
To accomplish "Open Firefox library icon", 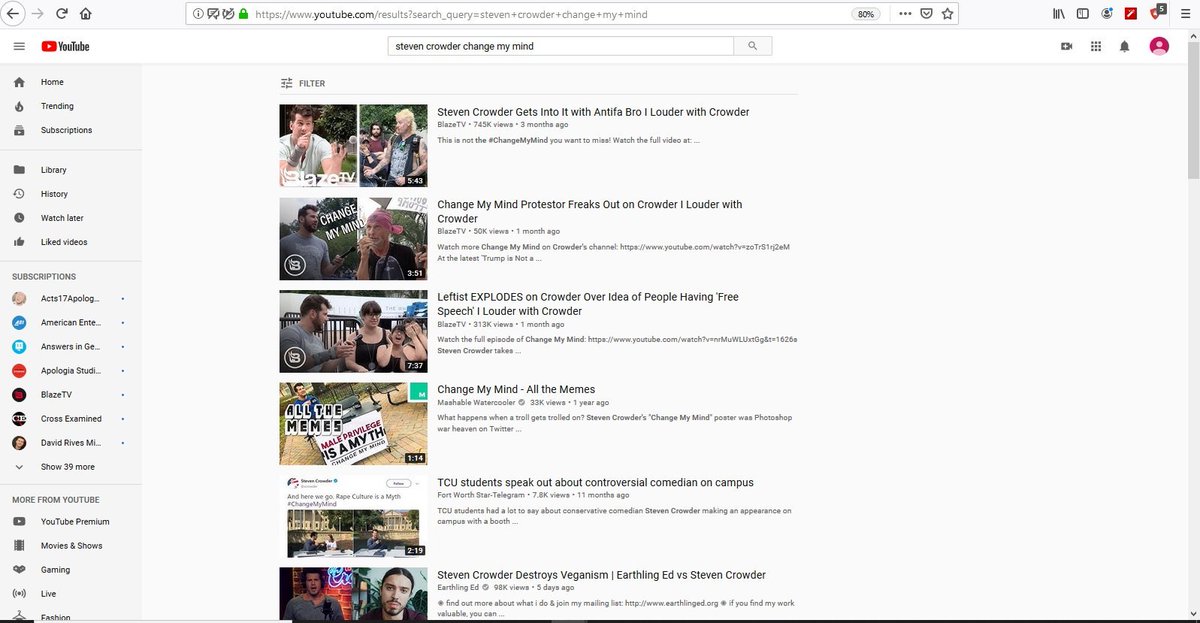I will [x=1059, y=14].
